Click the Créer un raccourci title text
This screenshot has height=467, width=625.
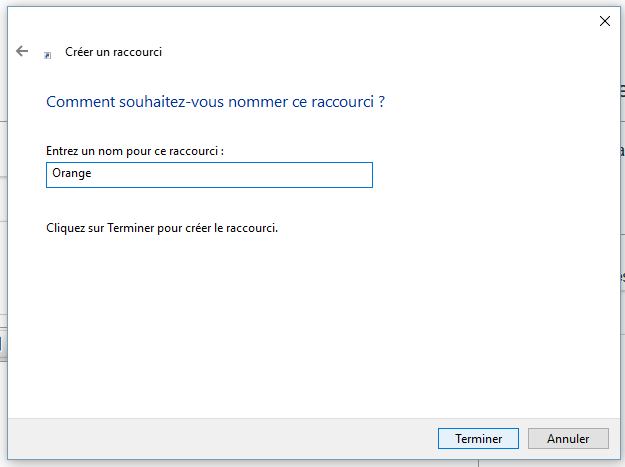click(x=113, y=52)
